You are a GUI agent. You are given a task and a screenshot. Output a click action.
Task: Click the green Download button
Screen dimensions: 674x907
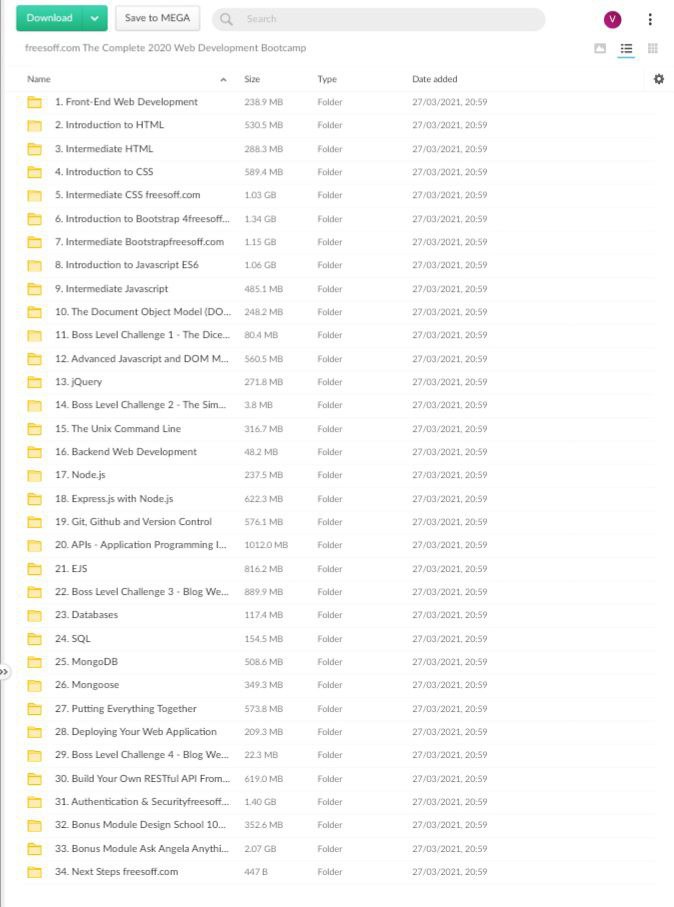click(49, 18)
